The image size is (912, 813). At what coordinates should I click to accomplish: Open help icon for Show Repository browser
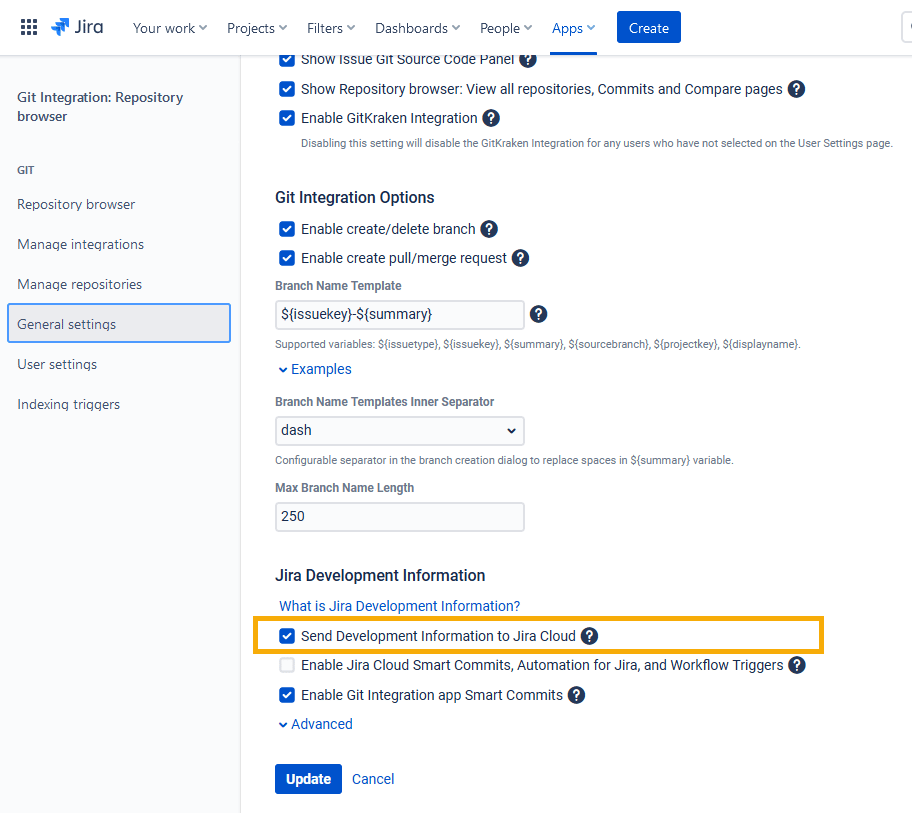click(796, 89)
